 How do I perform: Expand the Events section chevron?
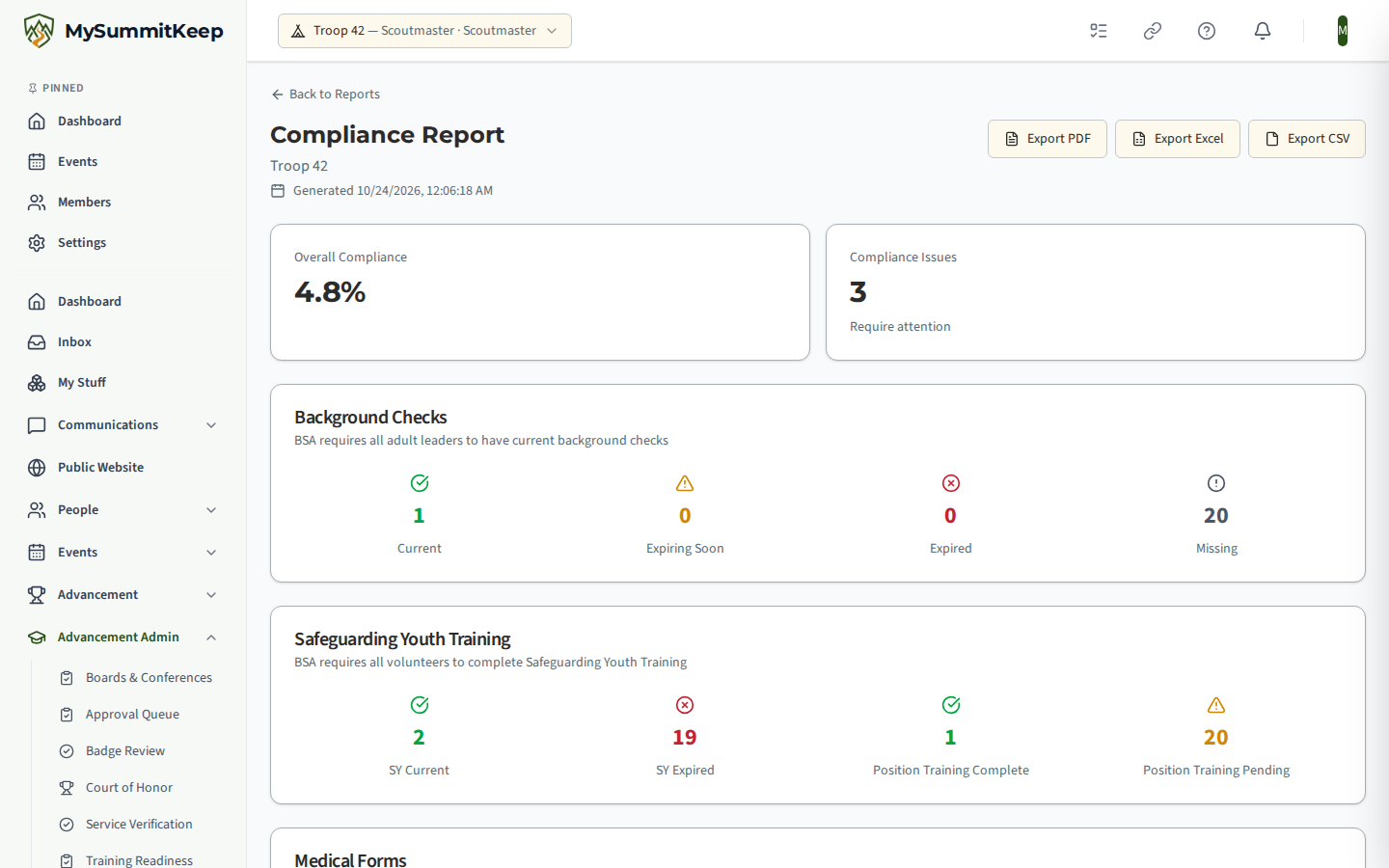211,552
